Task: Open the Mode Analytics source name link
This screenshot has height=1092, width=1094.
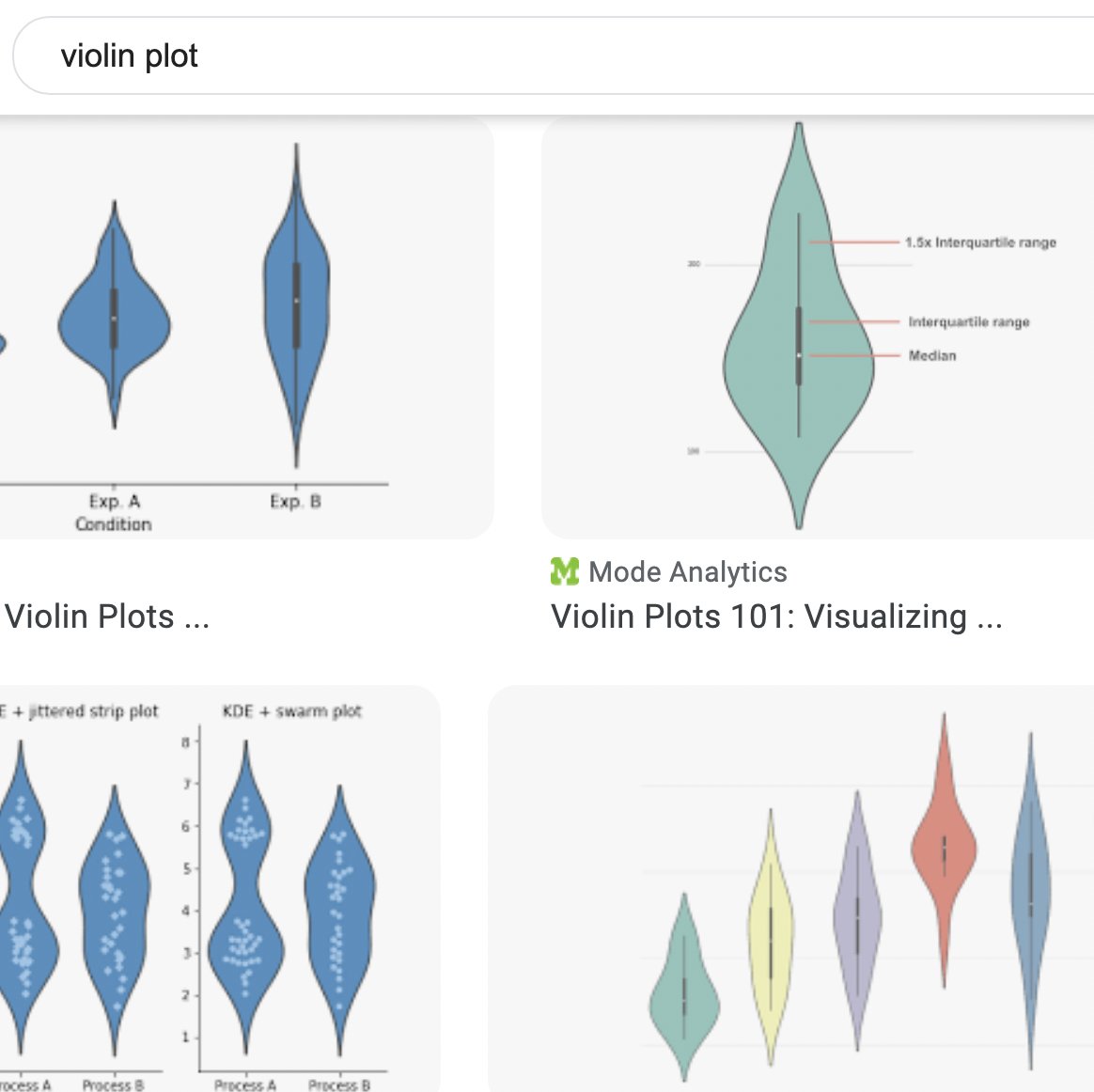Action: 688,571
